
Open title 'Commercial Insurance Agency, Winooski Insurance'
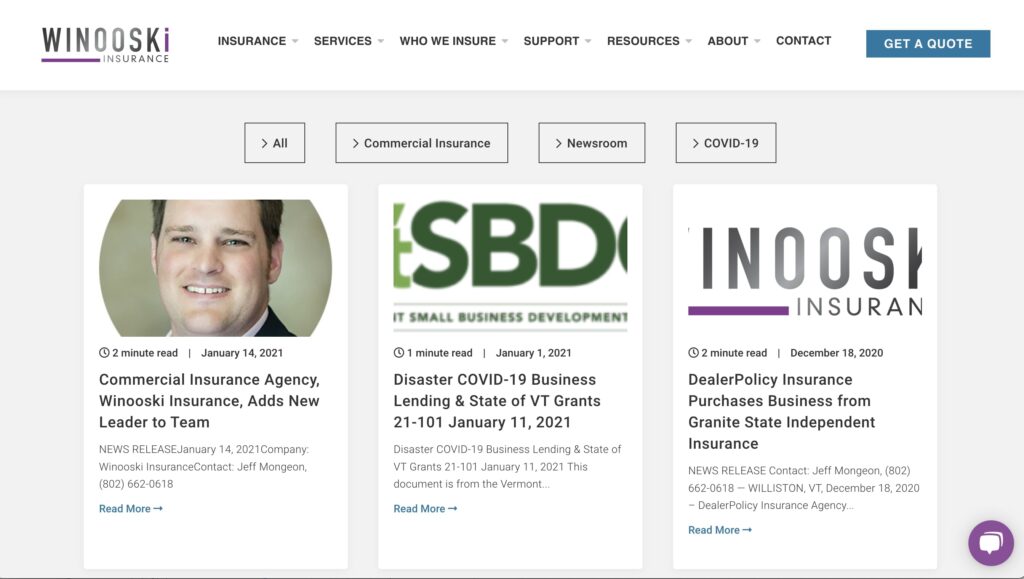(209, 401)
